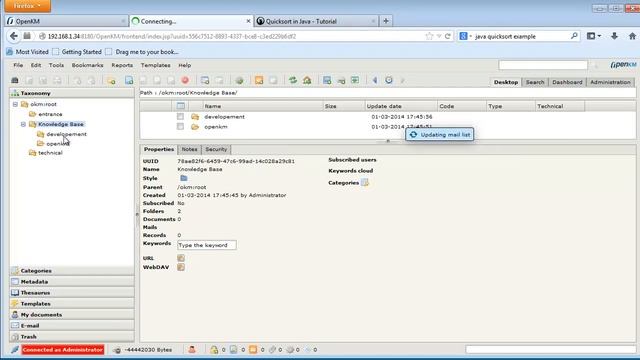Click the green spreadsheet icon in the toolbar
This screenshot has width=640, height=360.
point(355,80)
